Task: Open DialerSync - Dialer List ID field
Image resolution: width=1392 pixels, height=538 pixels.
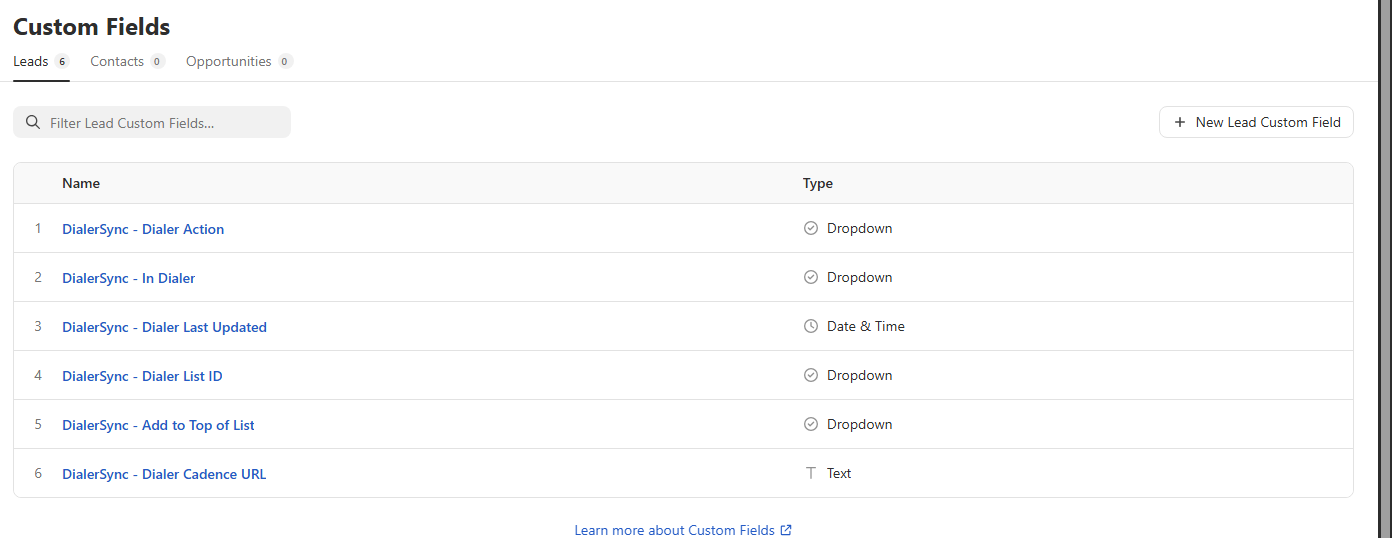Action: pos(142,376)
